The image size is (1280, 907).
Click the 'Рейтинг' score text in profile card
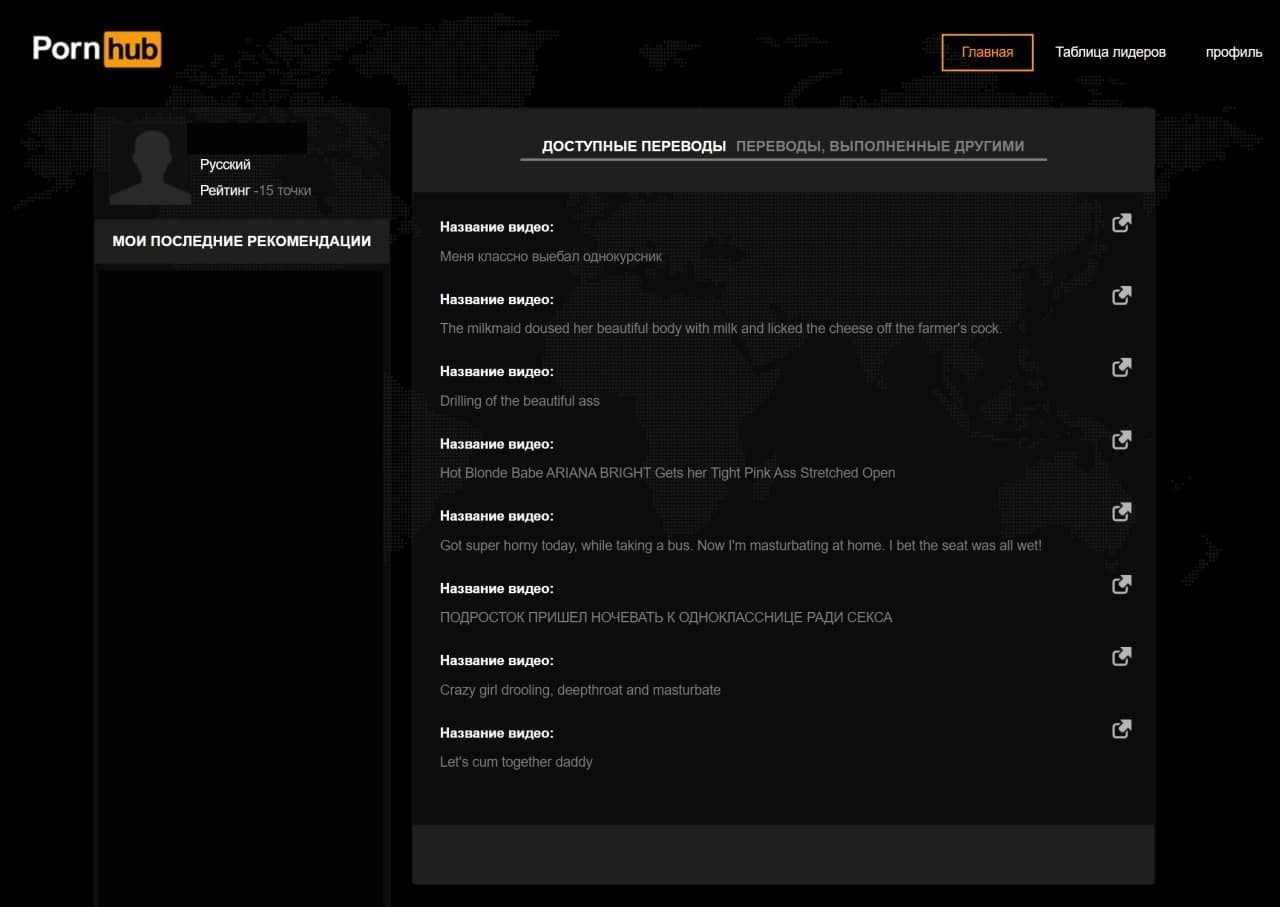pos(255,190)
